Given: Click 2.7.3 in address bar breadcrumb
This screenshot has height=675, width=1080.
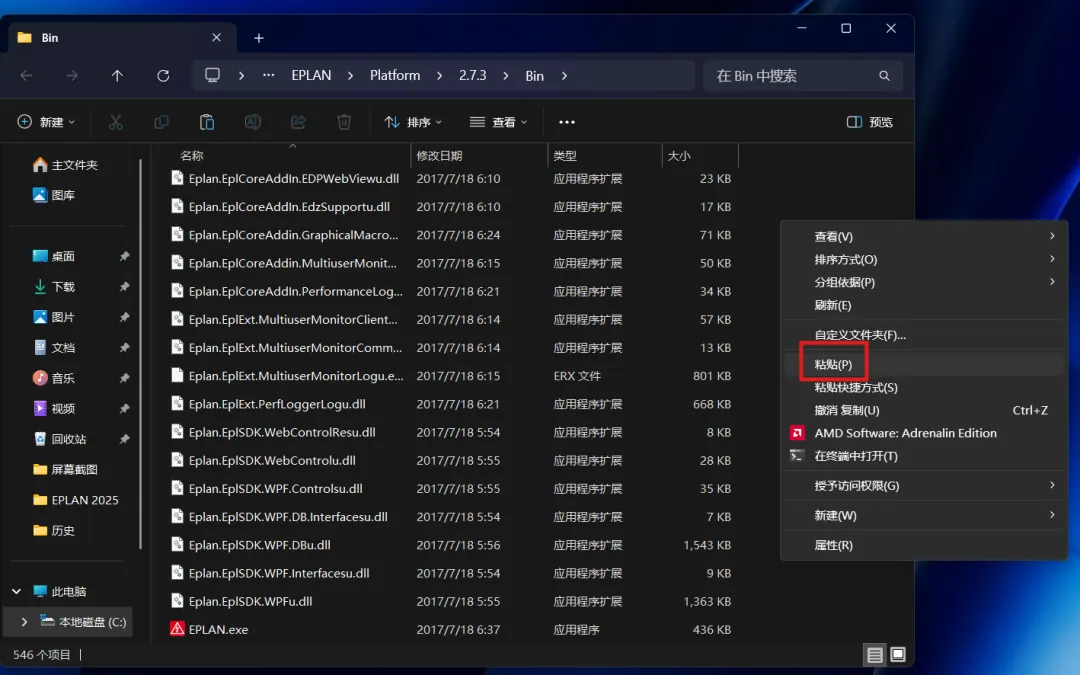Looking at the screenshot, I should [472, 75].
